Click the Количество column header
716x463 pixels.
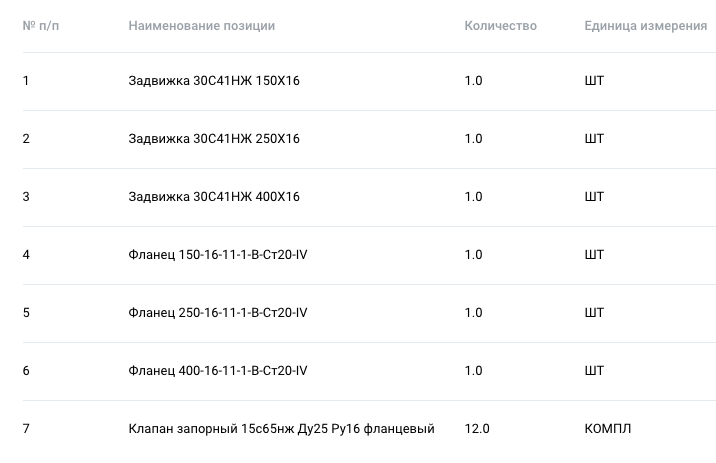click(x=500, y=26)
